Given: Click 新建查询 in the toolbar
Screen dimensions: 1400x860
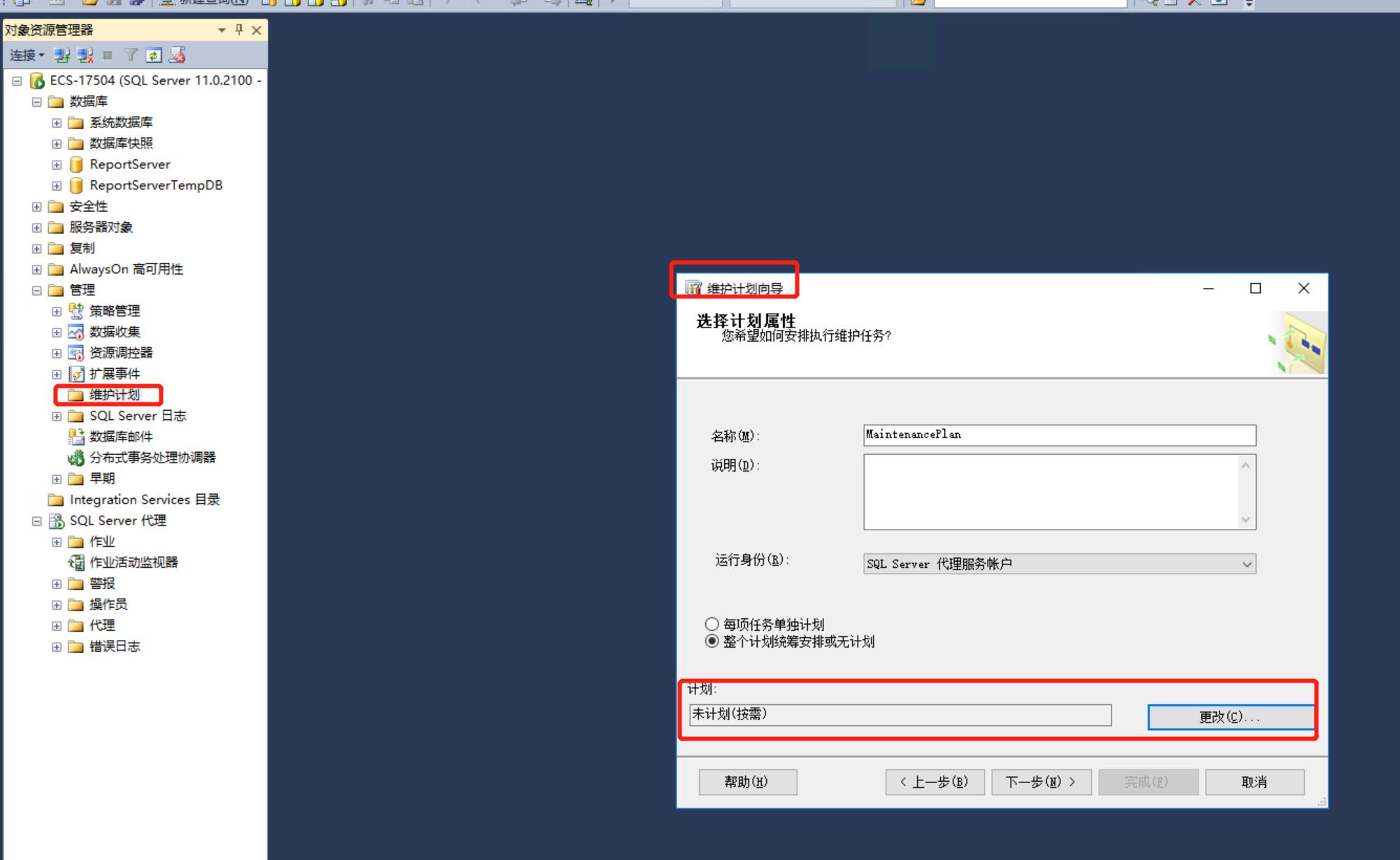Looking at the screenshot, I should [x=204, y=2].
